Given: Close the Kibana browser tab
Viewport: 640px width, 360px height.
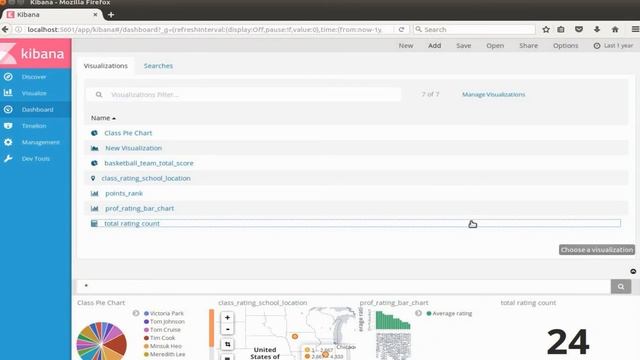Looking at the screenshot, I should (x=95, y=14).
